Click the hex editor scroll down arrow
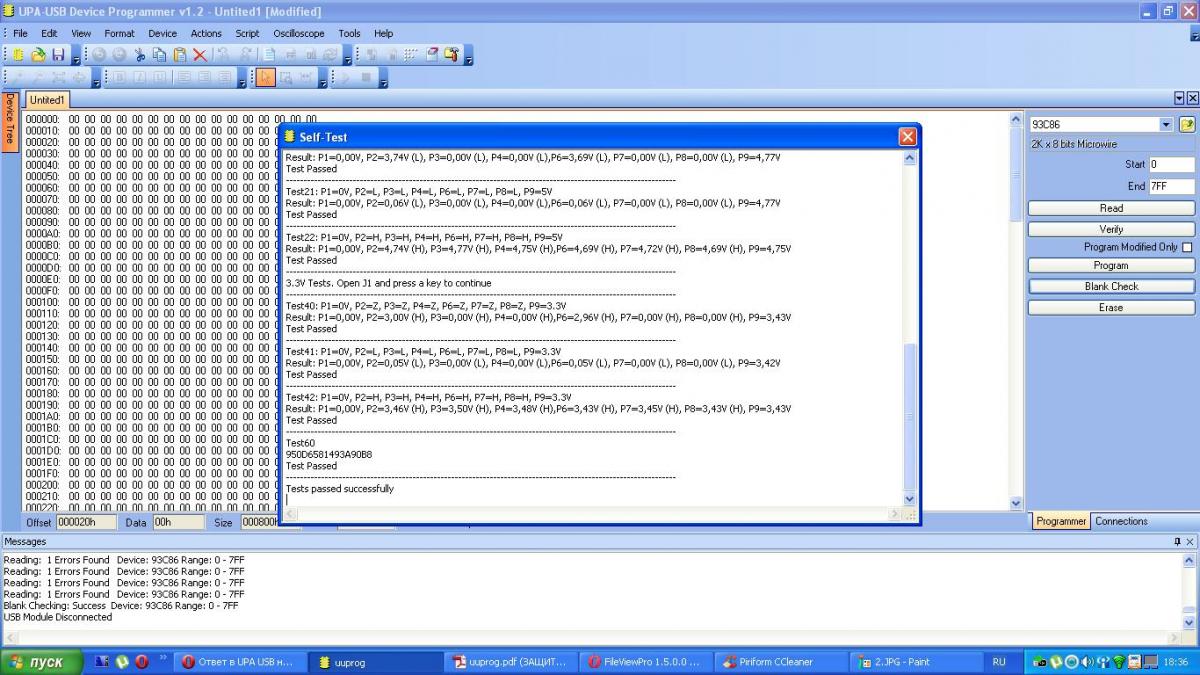 click(x=1017, y=504)
